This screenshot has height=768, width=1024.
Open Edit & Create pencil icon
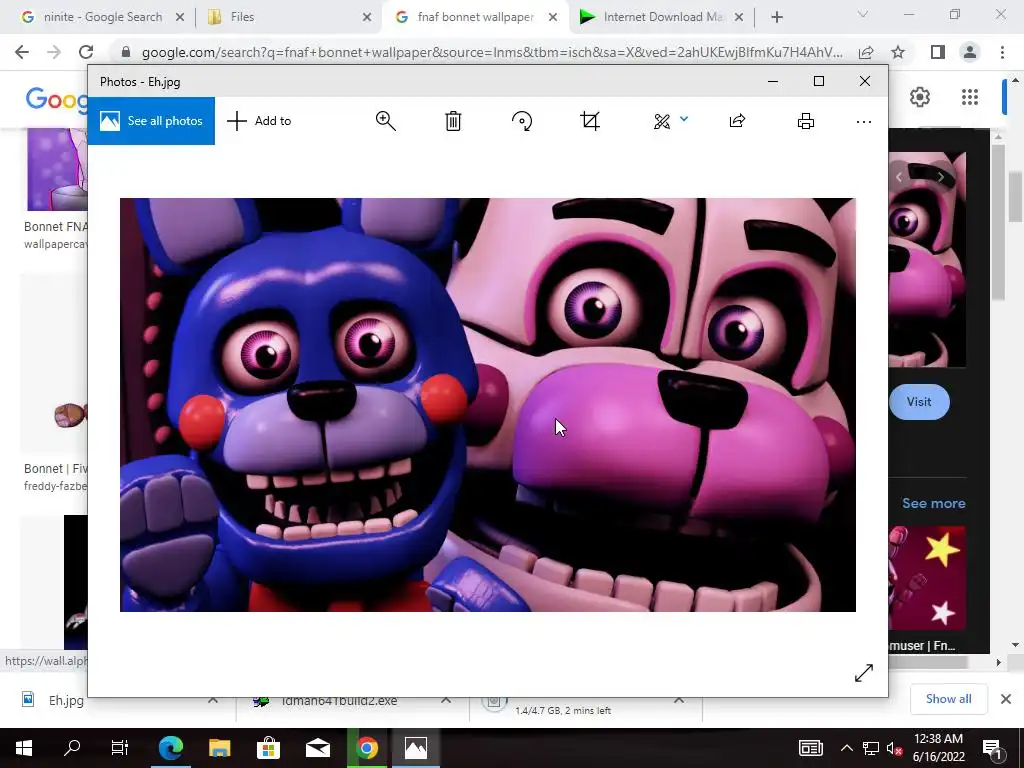[662, 121]
